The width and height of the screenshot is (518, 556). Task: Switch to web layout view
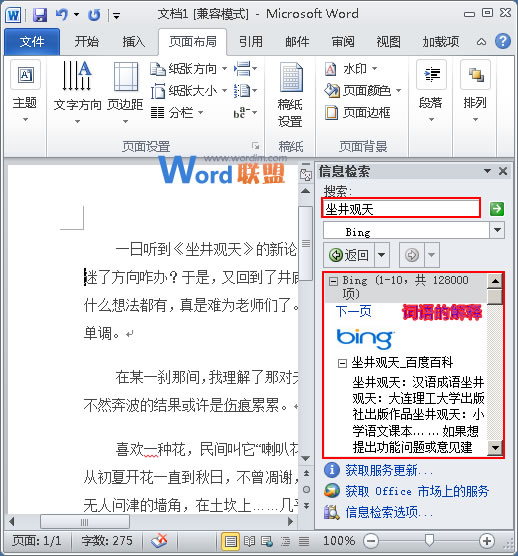pyautogui.click(x=267, y=541)
